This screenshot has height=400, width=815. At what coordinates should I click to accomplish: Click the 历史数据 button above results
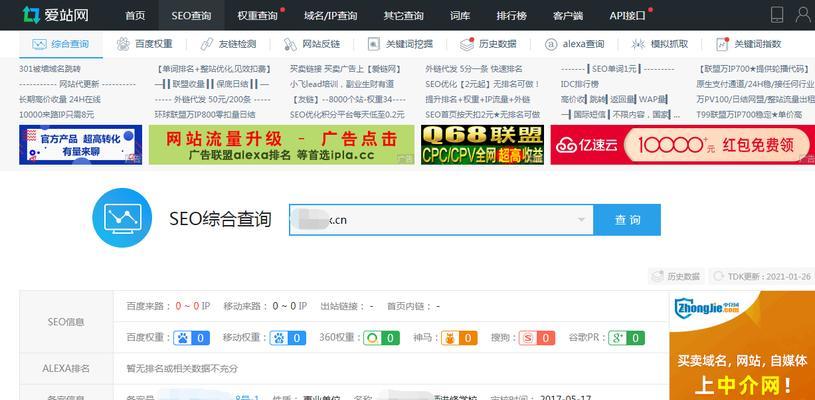click(676, 276)
